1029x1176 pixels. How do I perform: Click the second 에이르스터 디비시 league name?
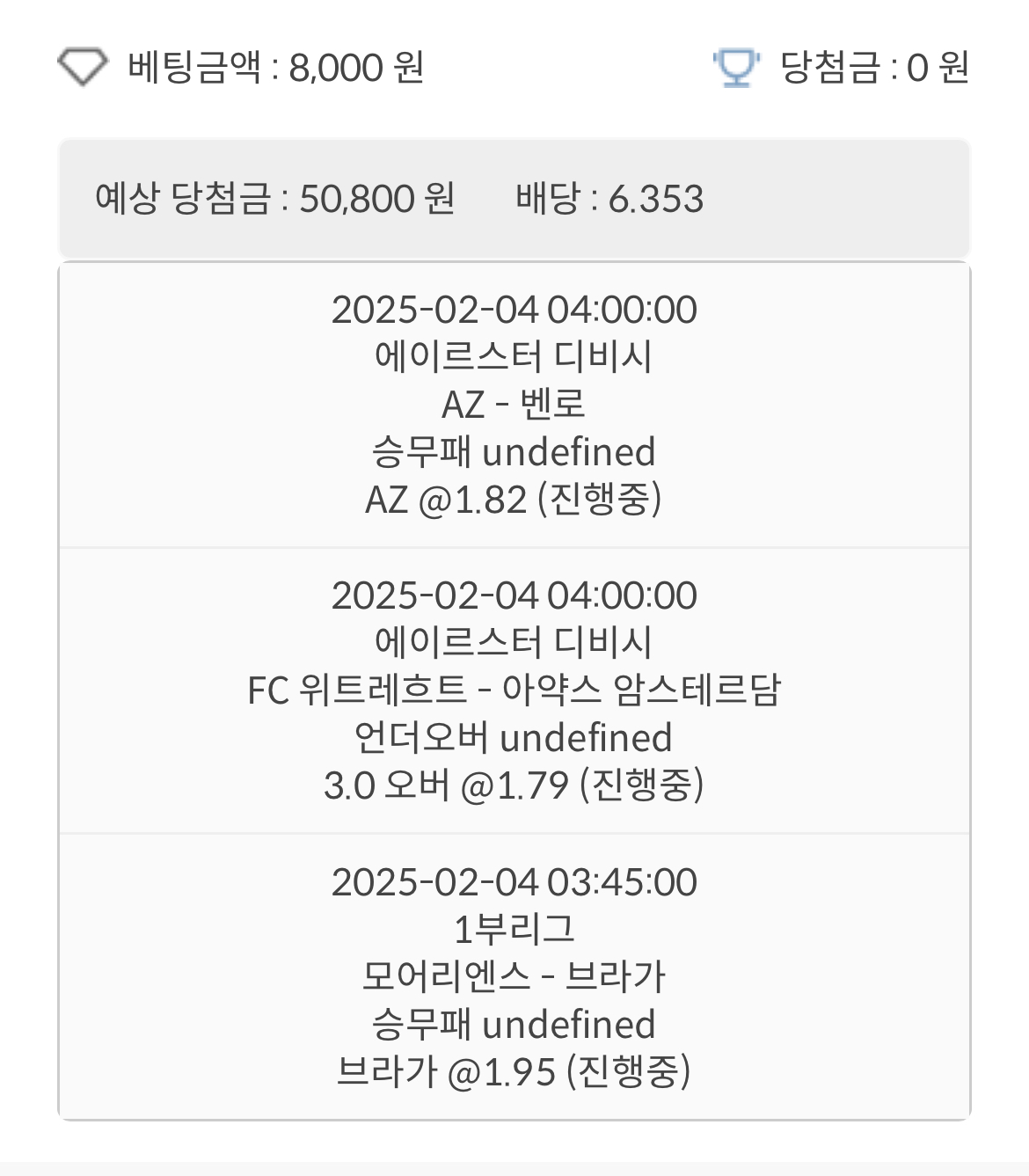(514, 643)
